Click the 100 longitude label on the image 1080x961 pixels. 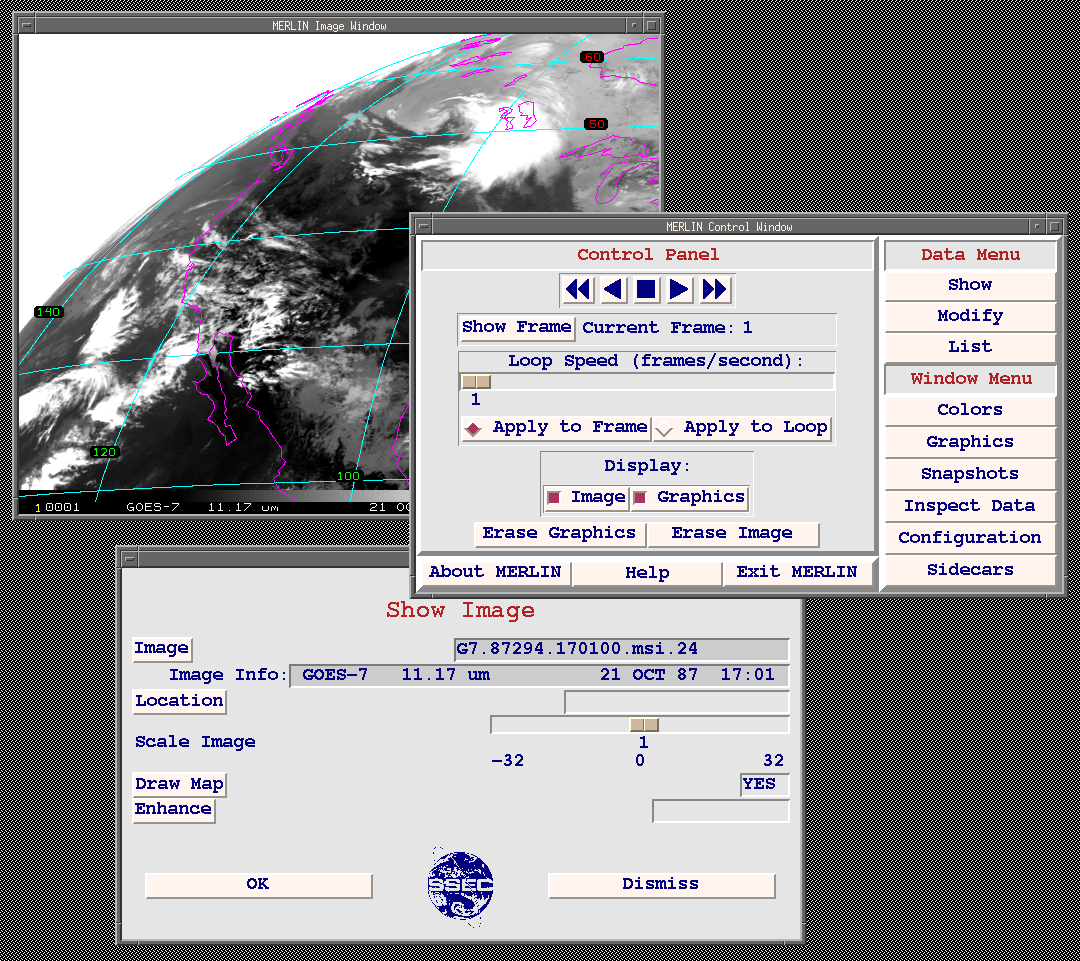[349, 476]
